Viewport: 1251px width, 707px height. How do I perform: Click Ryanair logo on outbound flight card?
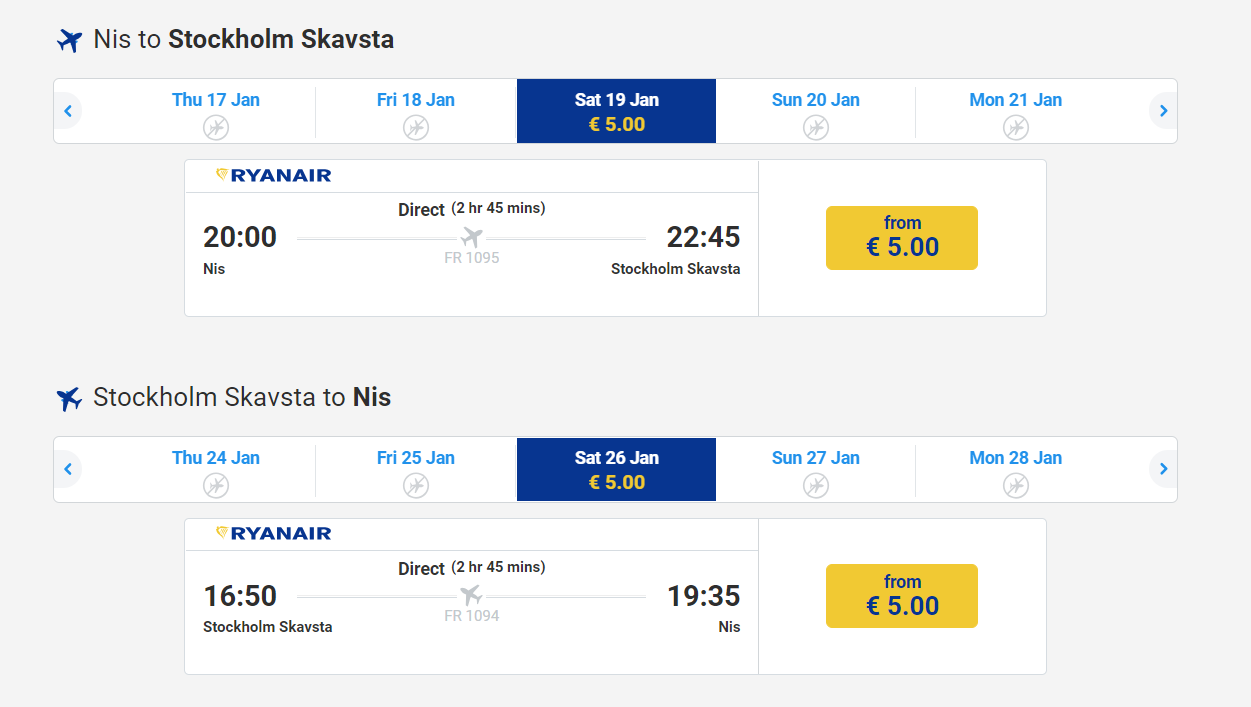click(x=274, y=176)
